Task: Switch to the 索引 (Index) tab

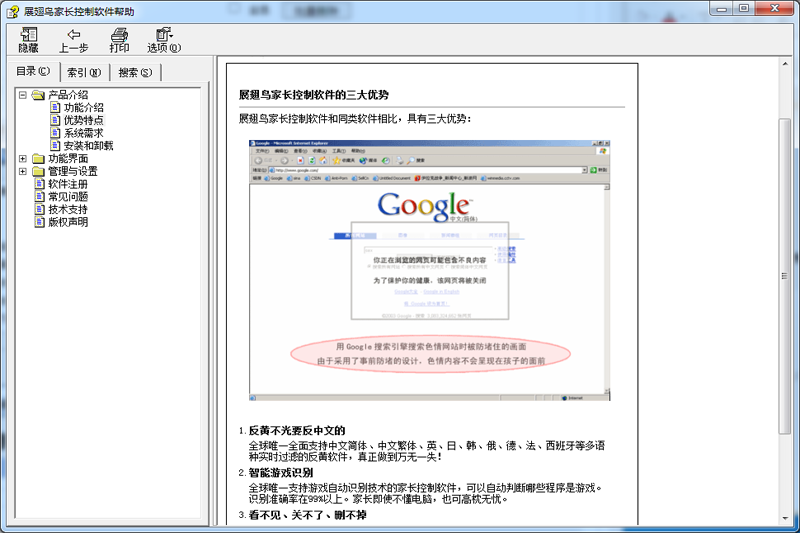Action: pyautogui.click(x=84, y=72)
